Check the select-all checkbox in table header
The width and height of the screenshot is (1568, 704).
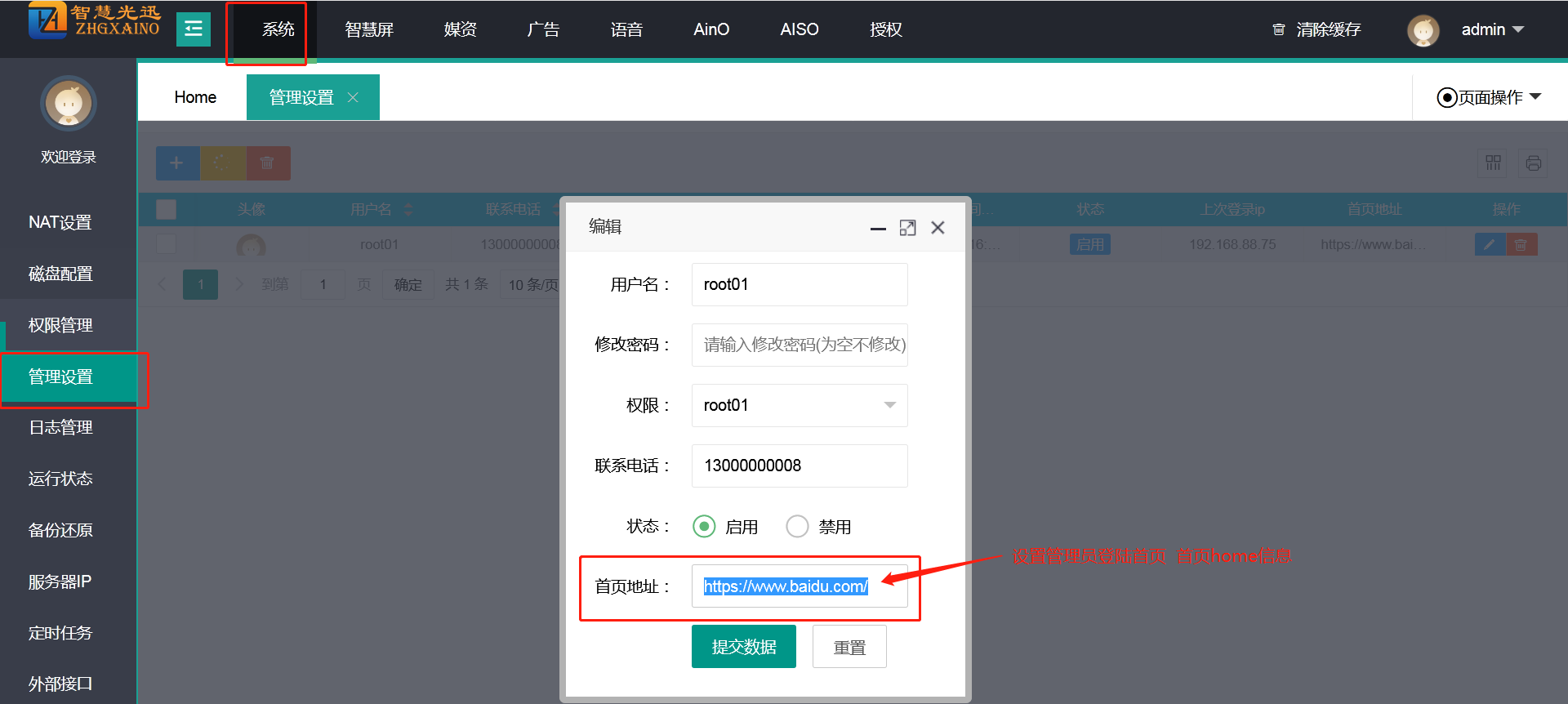pyautogui.click(x=167, y=210)
